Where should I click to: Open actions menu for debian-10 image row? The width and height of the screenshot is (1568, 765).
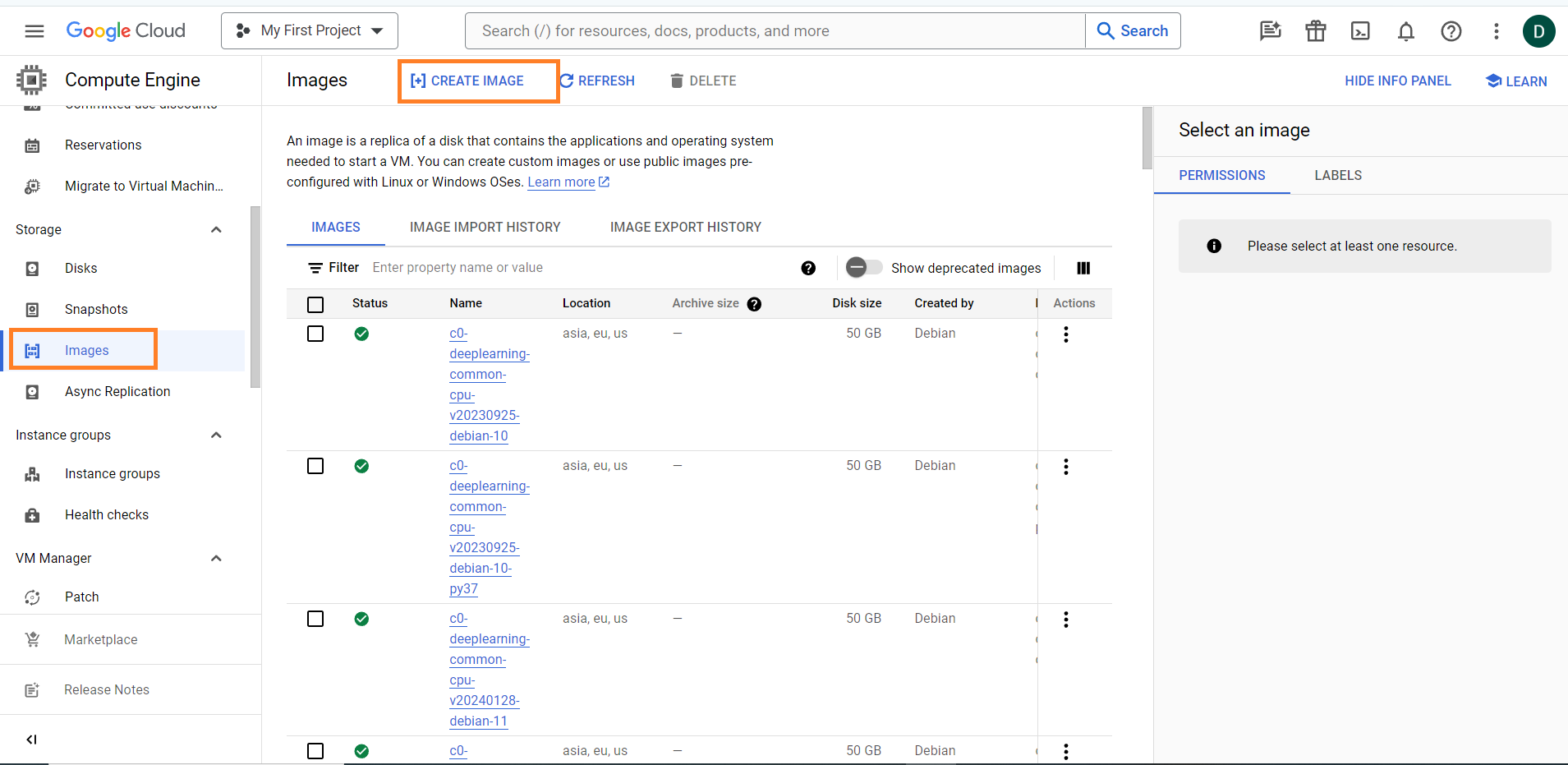(x=1066, y=334)
